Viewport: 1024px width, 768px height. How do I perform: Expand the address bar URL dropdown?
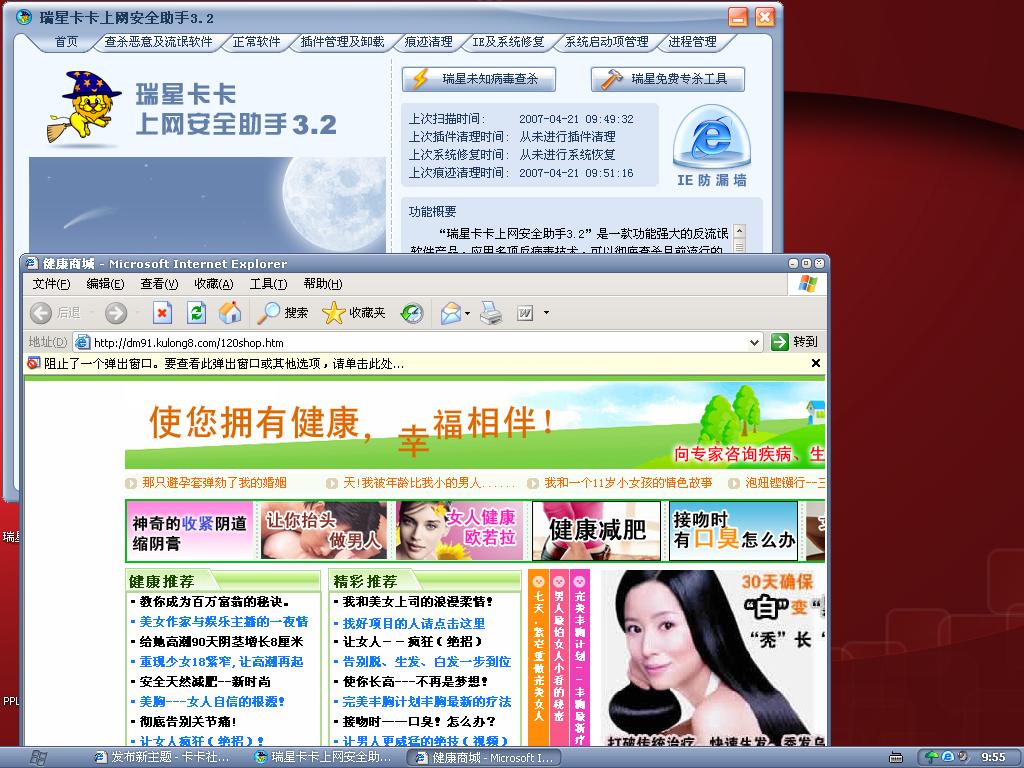coord(754,342)
